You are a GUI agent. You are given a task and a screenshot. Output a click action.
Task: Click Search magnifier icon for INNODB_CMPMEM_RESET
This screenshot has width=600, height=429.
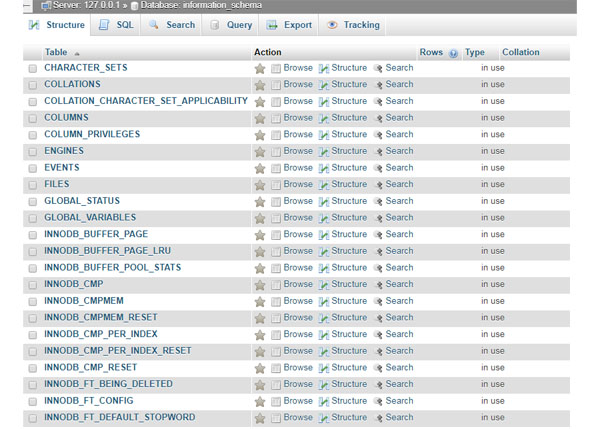378,318
